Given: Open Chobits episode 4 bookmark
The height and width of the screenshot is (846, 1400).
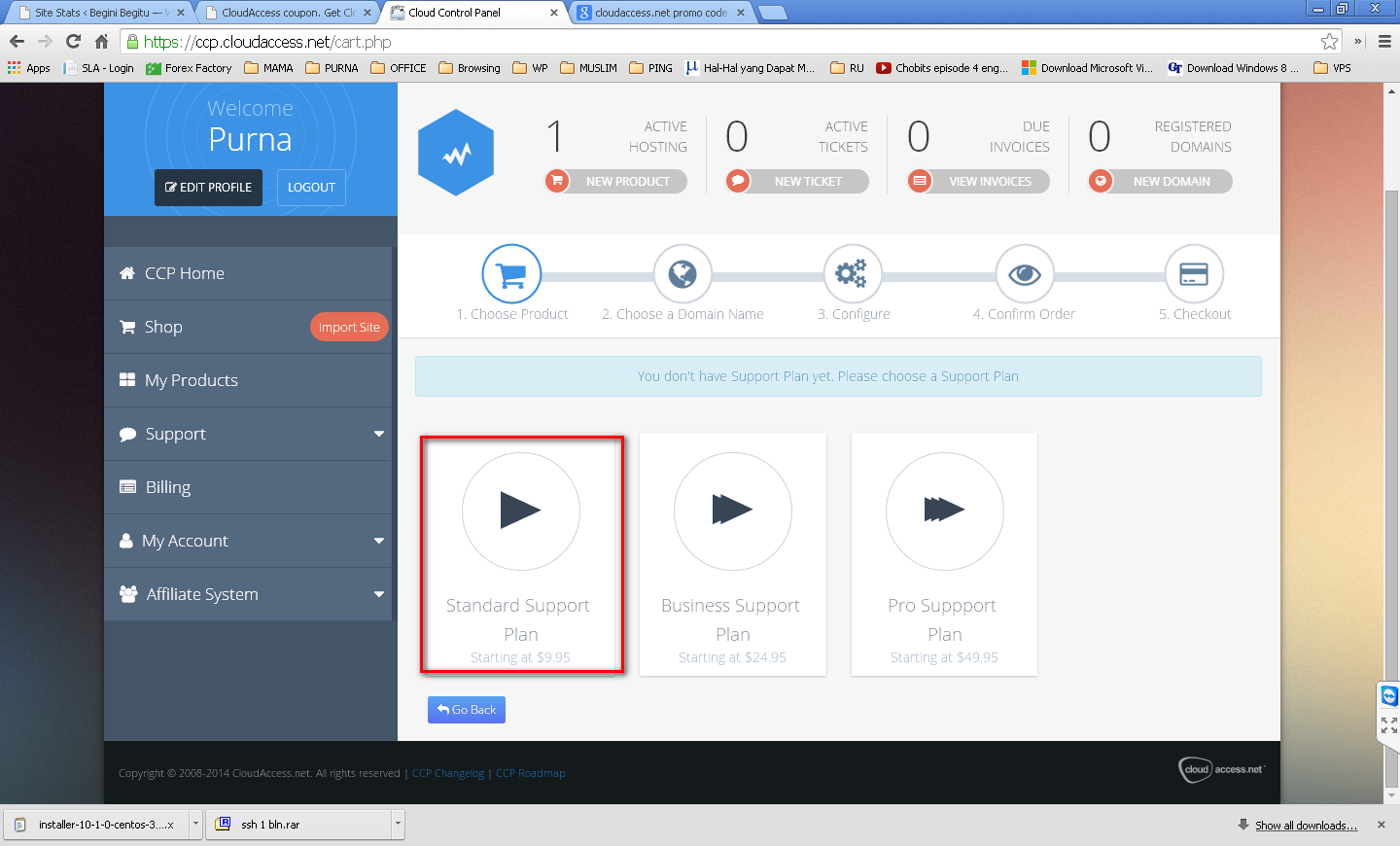Looking at the screenshot, I should [x=942, y=68].
